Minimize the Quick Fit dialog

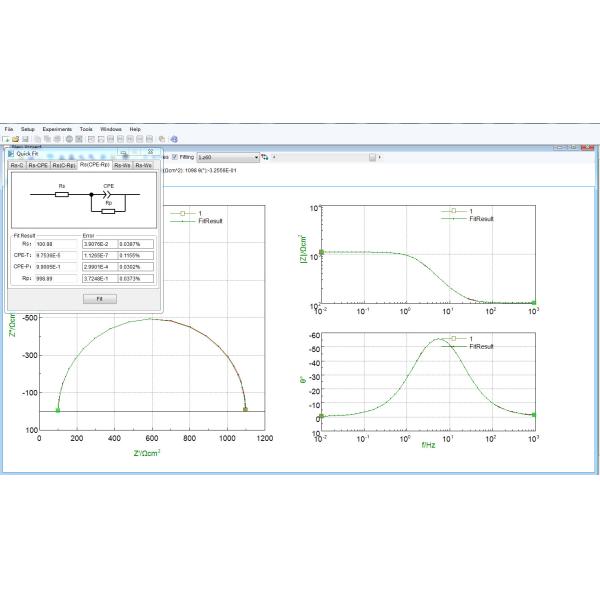[x=123, y=153]
